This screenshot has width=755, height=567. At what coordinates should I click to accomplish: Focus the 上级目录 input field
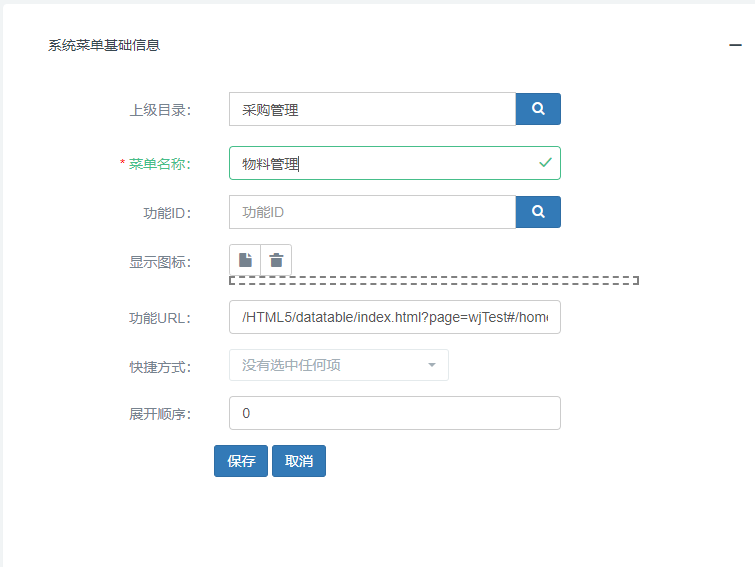(x=372, y=109)
